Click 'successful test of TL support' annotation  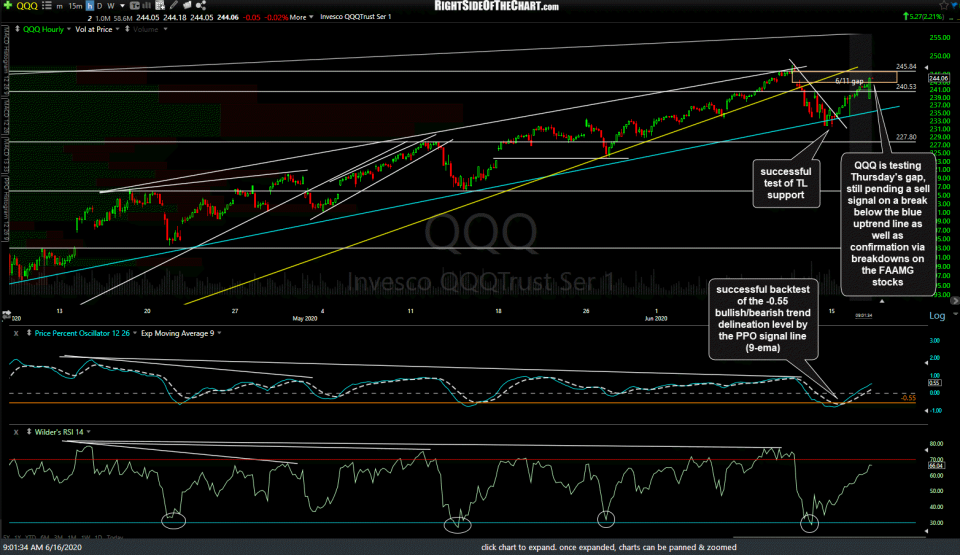click(786, 183)
